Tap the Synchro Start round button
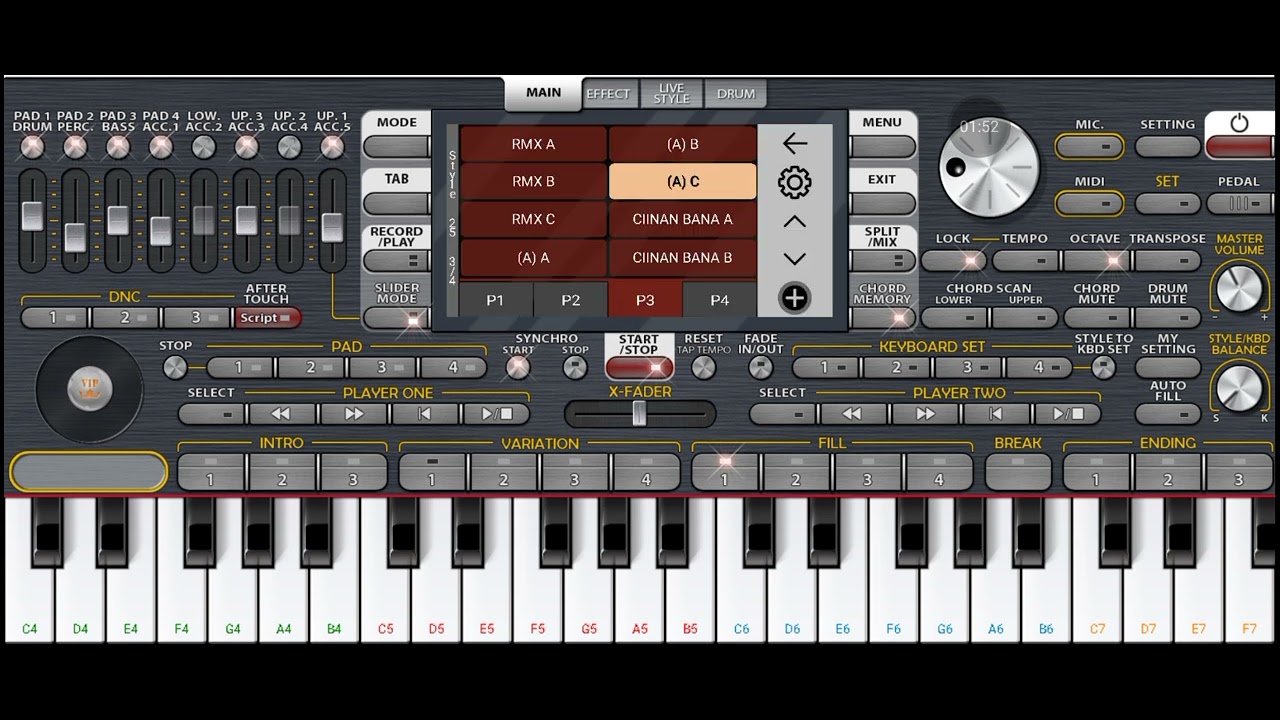 point(518,367)
